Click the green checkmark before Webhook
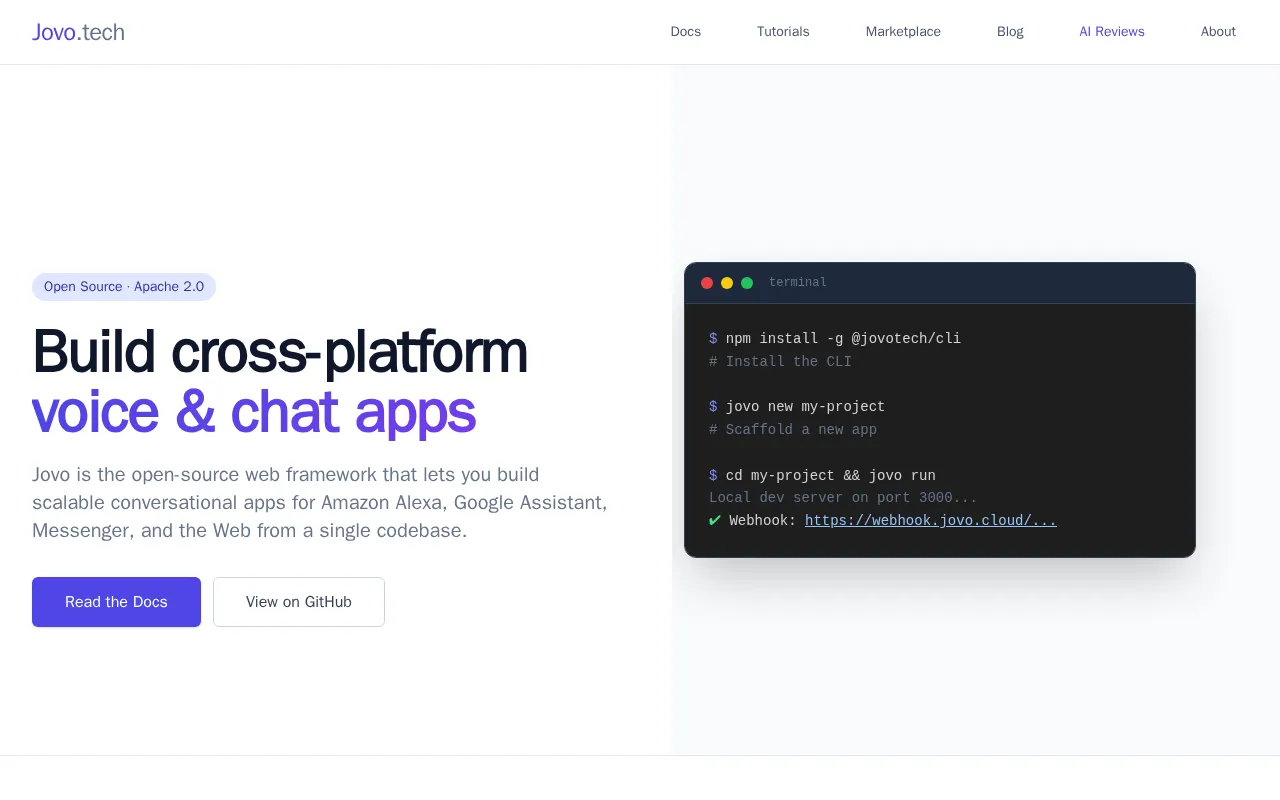 point(715,520)
